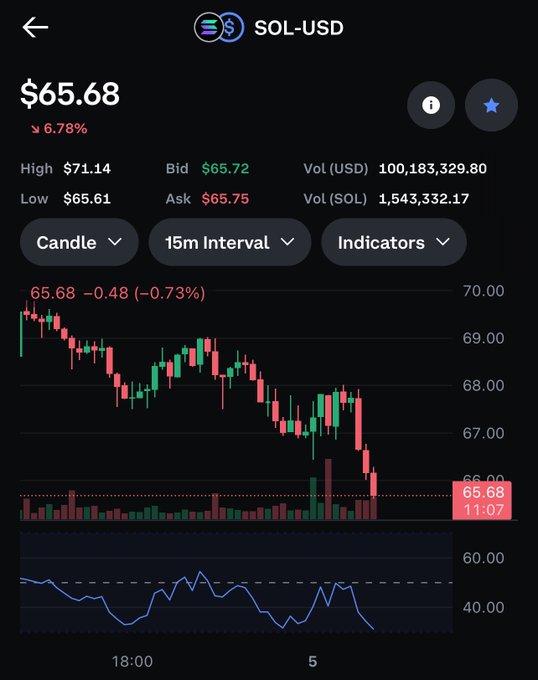Tap the Bid price $65.72

pos(225,168)
